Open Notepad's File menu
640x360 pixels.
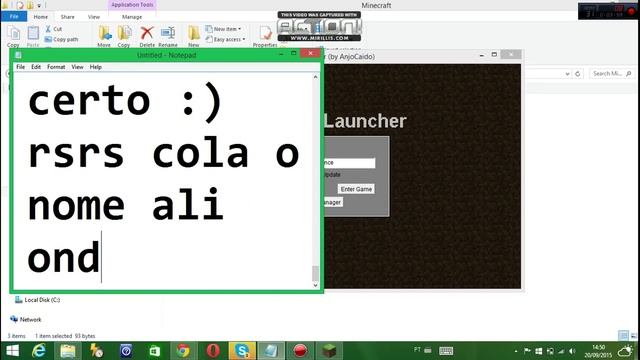click(20, 67)
